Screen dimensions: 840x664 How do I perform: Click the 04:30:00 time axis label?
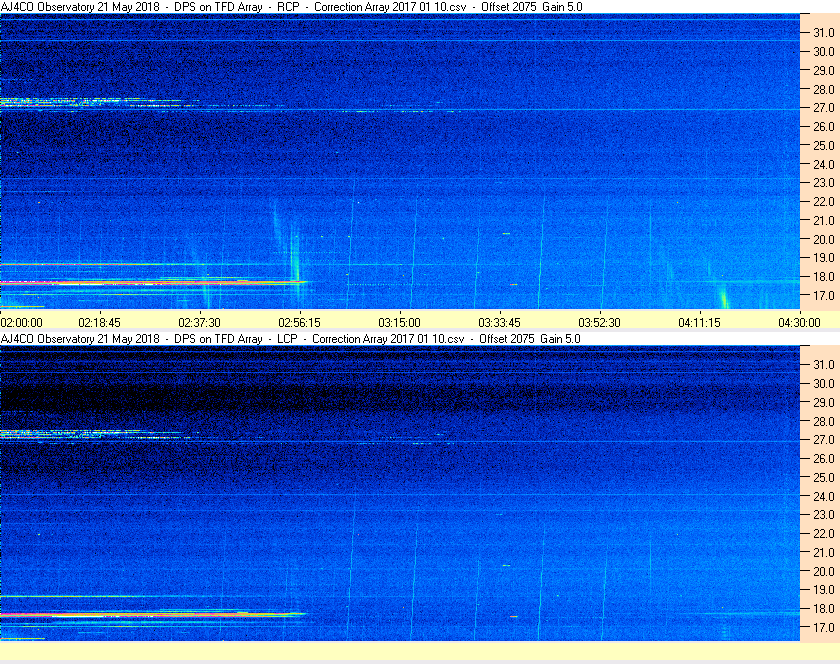799,323
